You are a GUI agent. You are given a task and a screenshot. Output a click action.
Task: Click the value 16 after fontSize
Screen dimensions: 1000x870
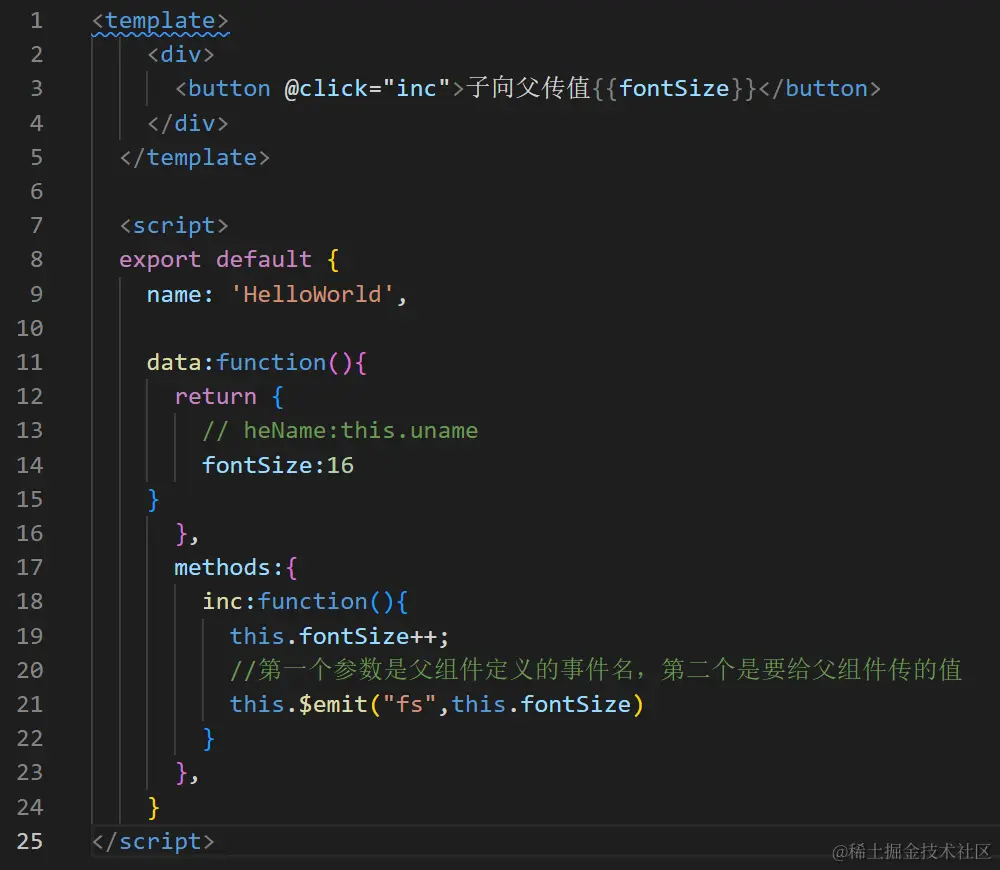coord(340,465)
